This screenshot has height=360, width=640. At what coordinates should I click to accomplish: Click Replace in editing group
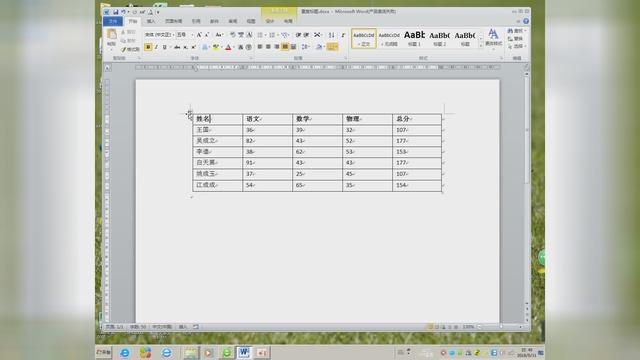pos(516,39)
